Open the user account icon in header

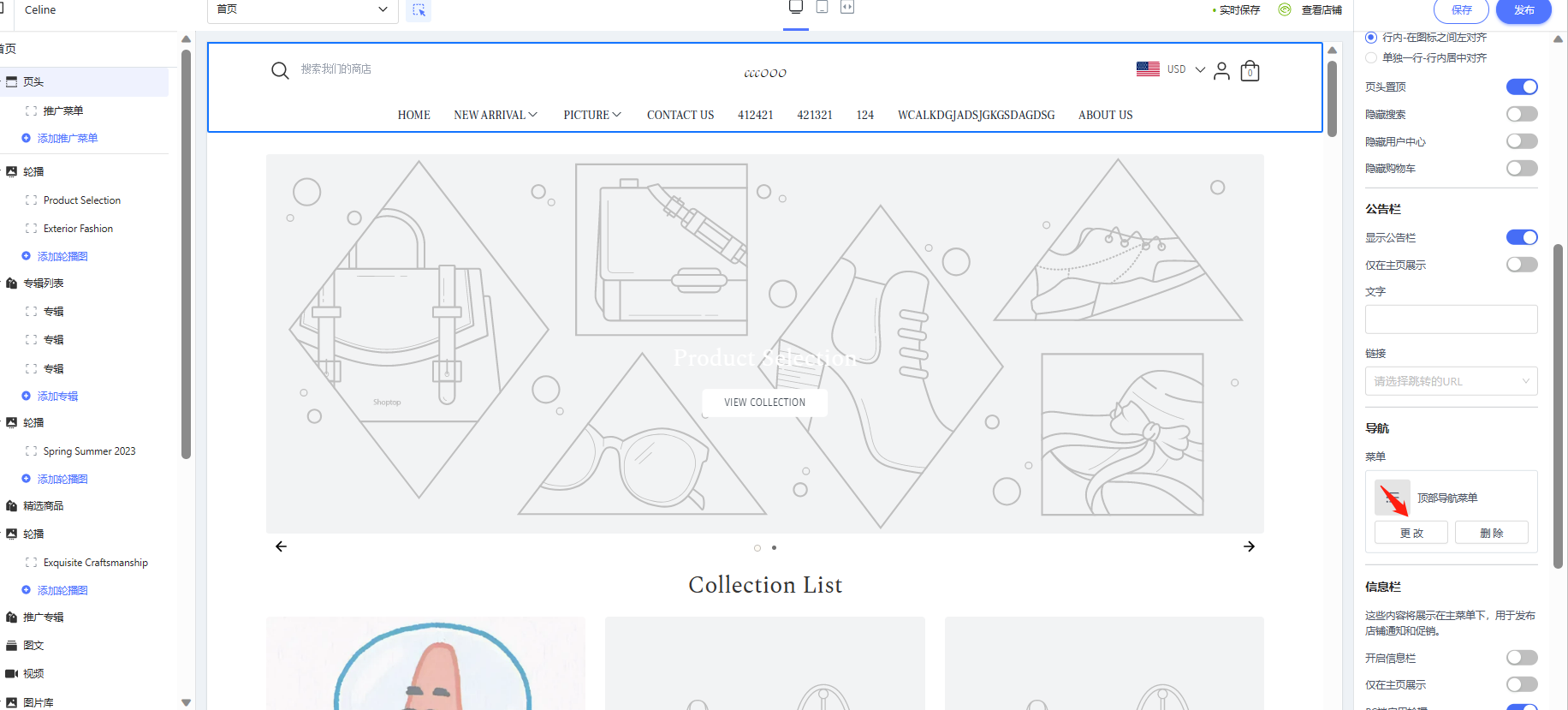click(1222, 70)
